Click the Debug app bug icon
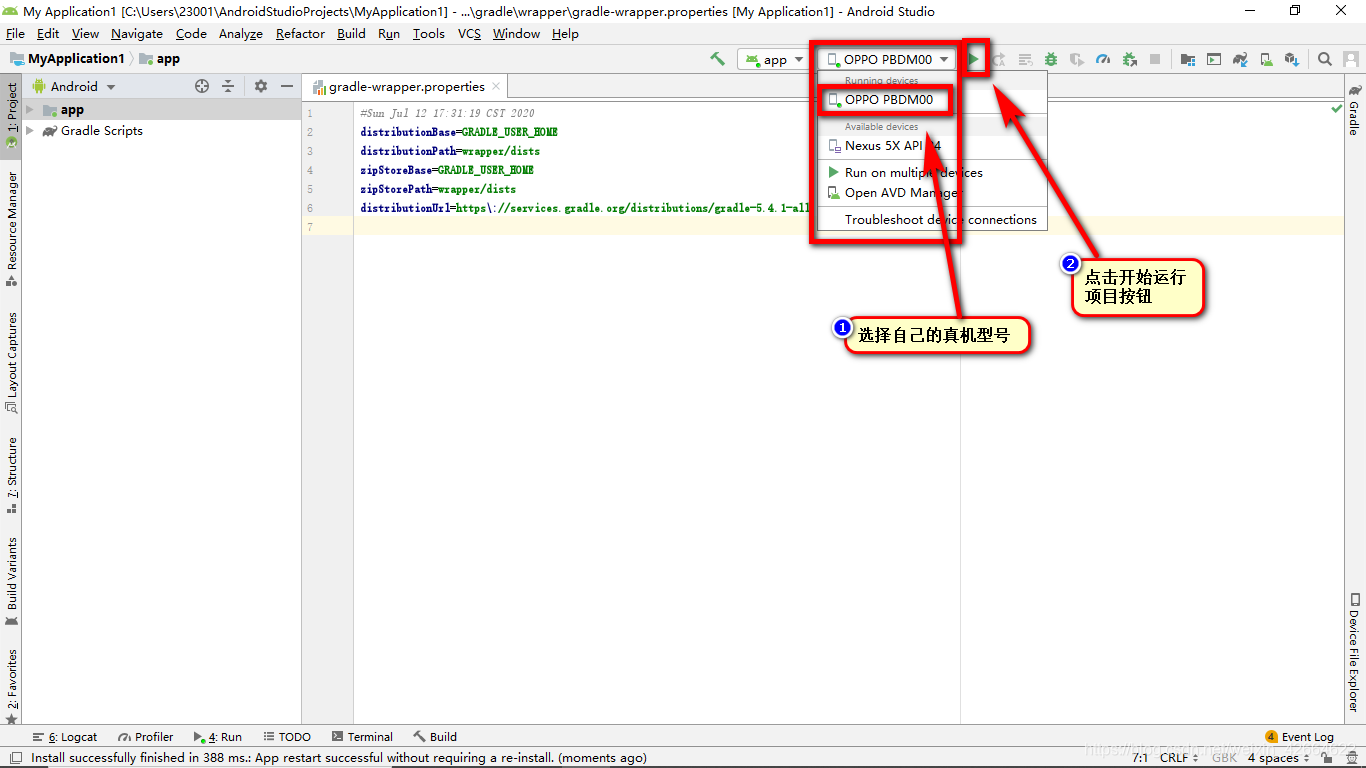This screenshot has width=1366, height=768. click(x=1051, y=59)
